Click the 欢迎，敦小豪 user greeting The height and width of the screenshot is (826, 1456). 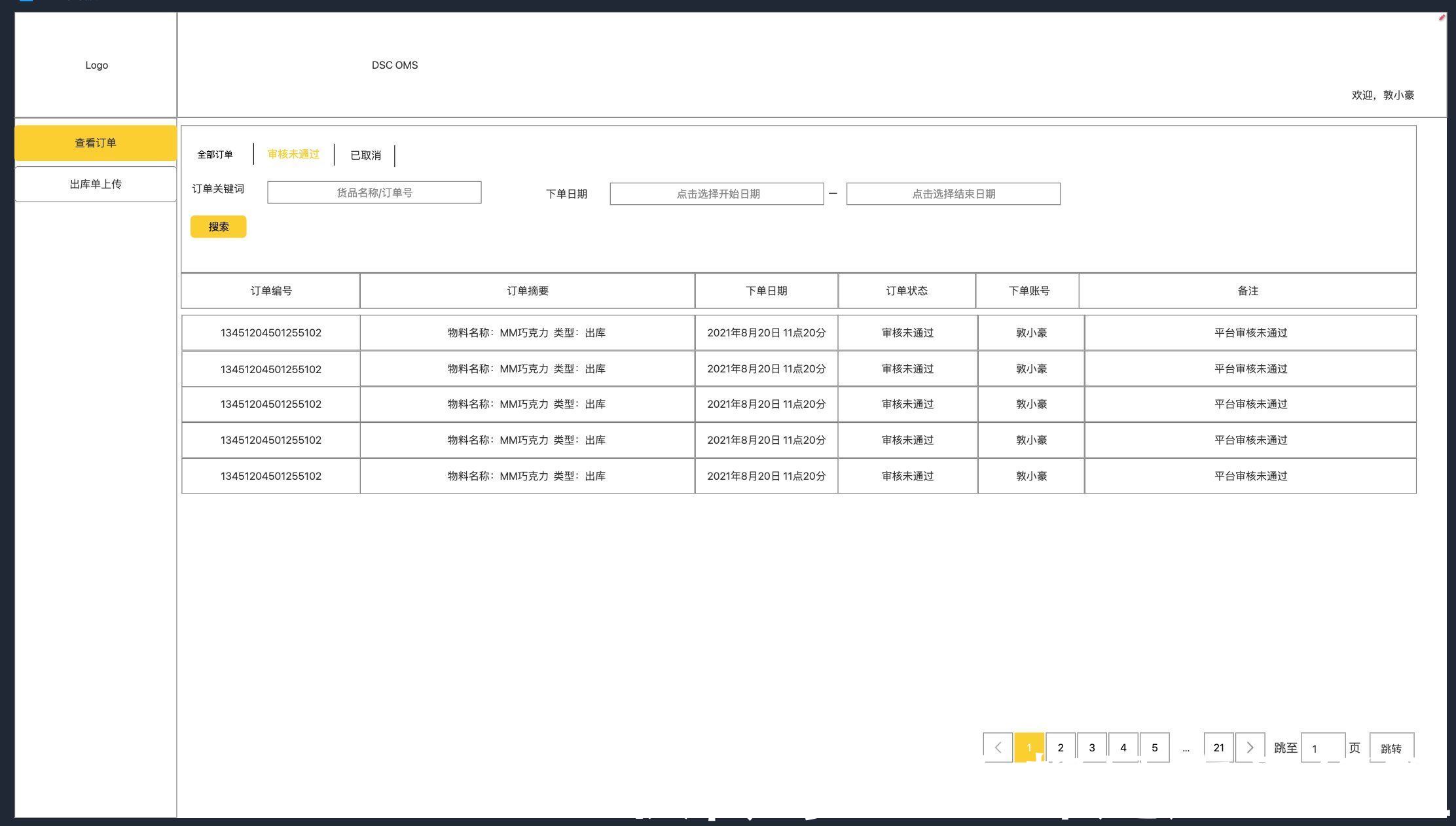(1383, 95)
